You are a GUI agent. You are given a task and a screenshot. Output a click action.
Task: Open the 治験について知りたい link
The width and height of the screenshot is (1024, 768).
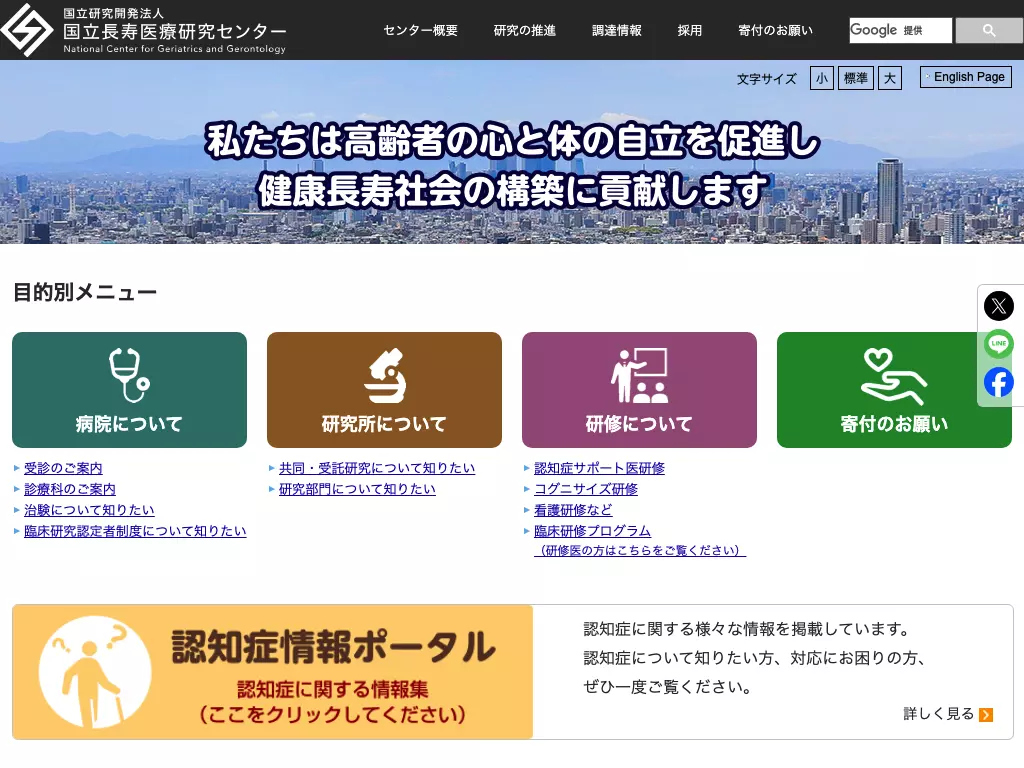tap(89, 510)
